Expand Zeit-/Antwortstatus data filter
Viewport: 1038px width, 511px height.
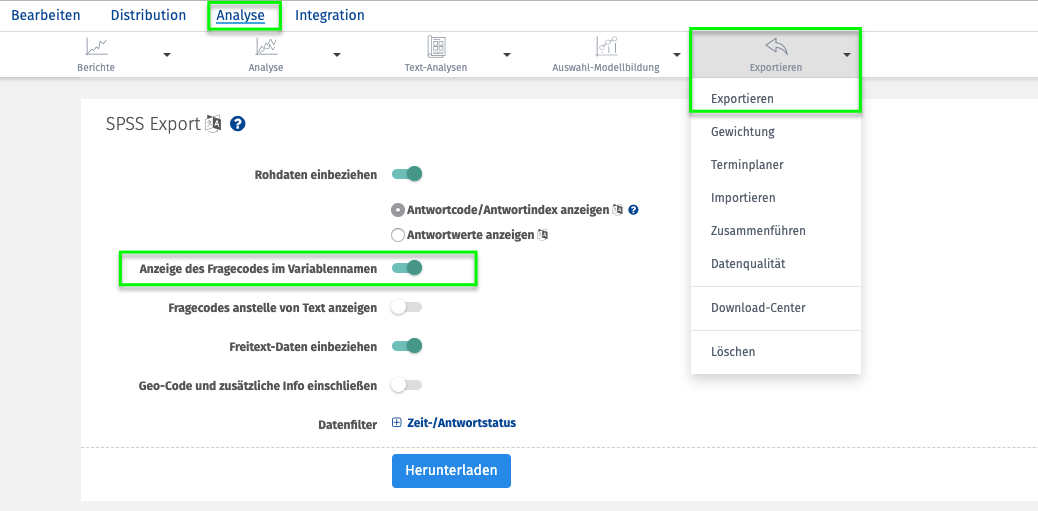click(454, 422)
